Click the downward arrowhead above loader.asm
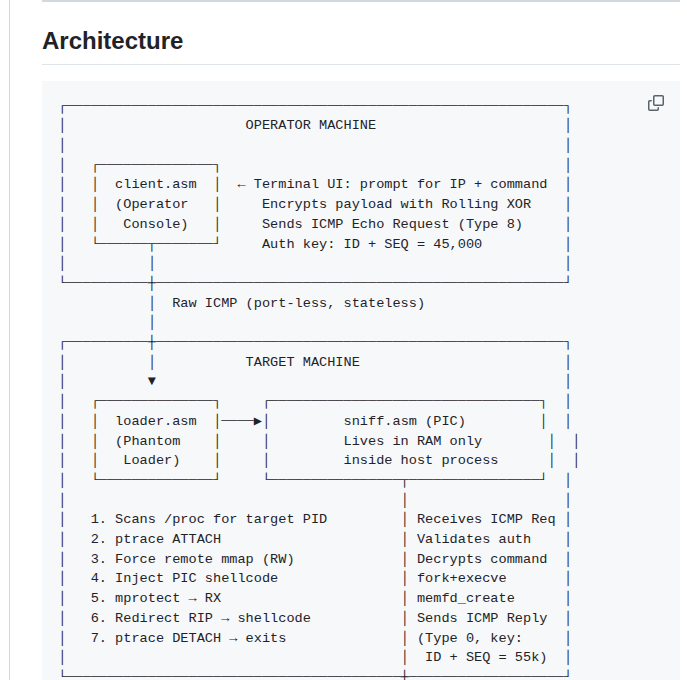 152,381
